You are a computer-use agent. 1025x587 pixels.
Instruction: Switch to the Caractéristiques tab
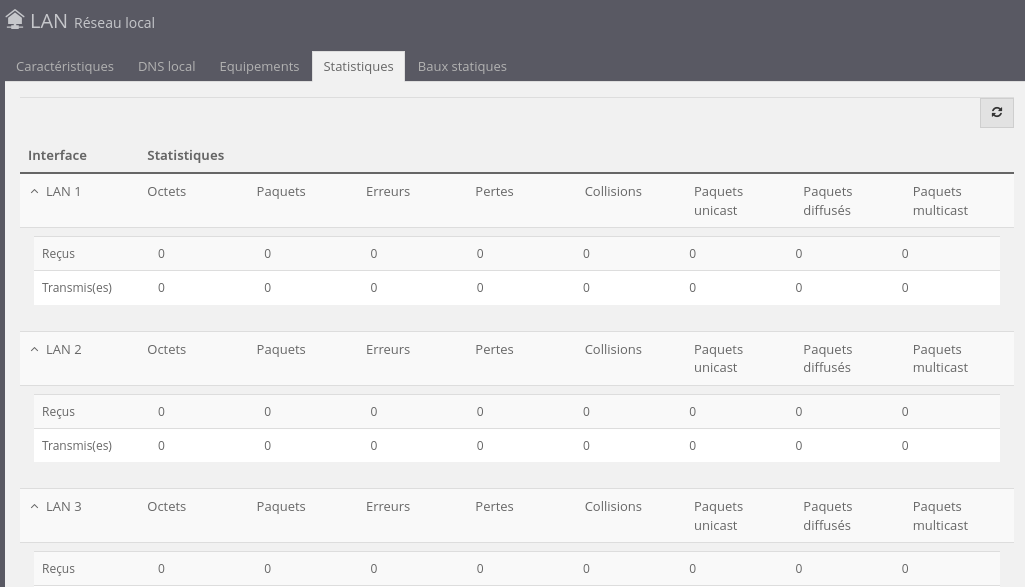click(65, 66)
